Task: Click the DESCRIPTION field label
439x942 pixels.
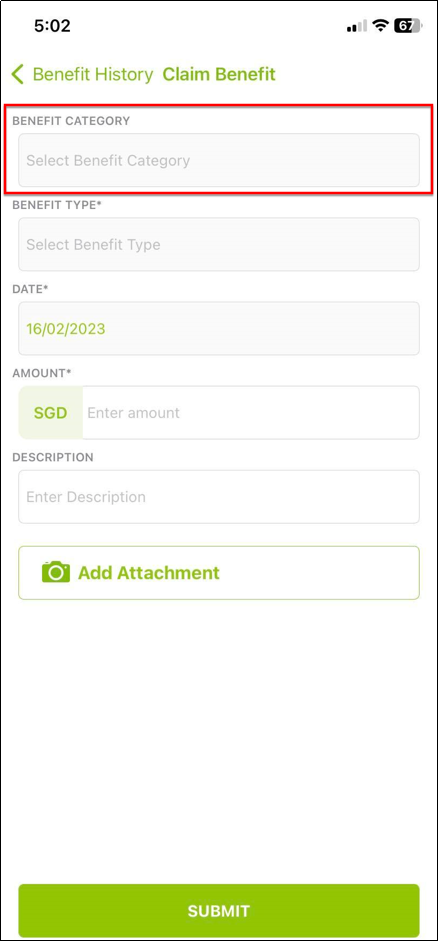Action: point(53,457)
